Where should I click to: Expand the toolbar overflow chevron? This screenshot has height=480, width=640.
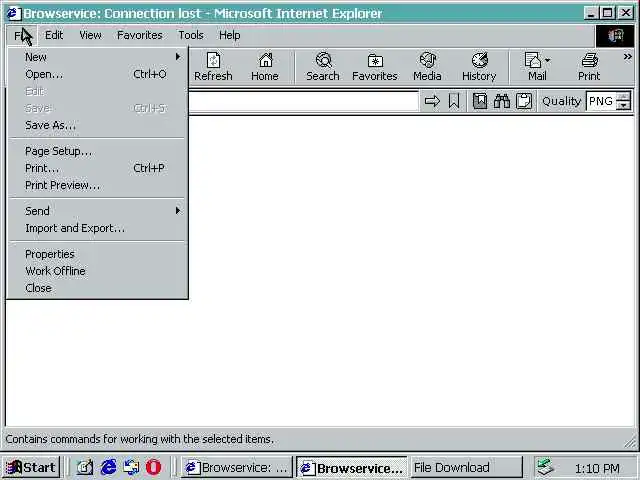627,57
